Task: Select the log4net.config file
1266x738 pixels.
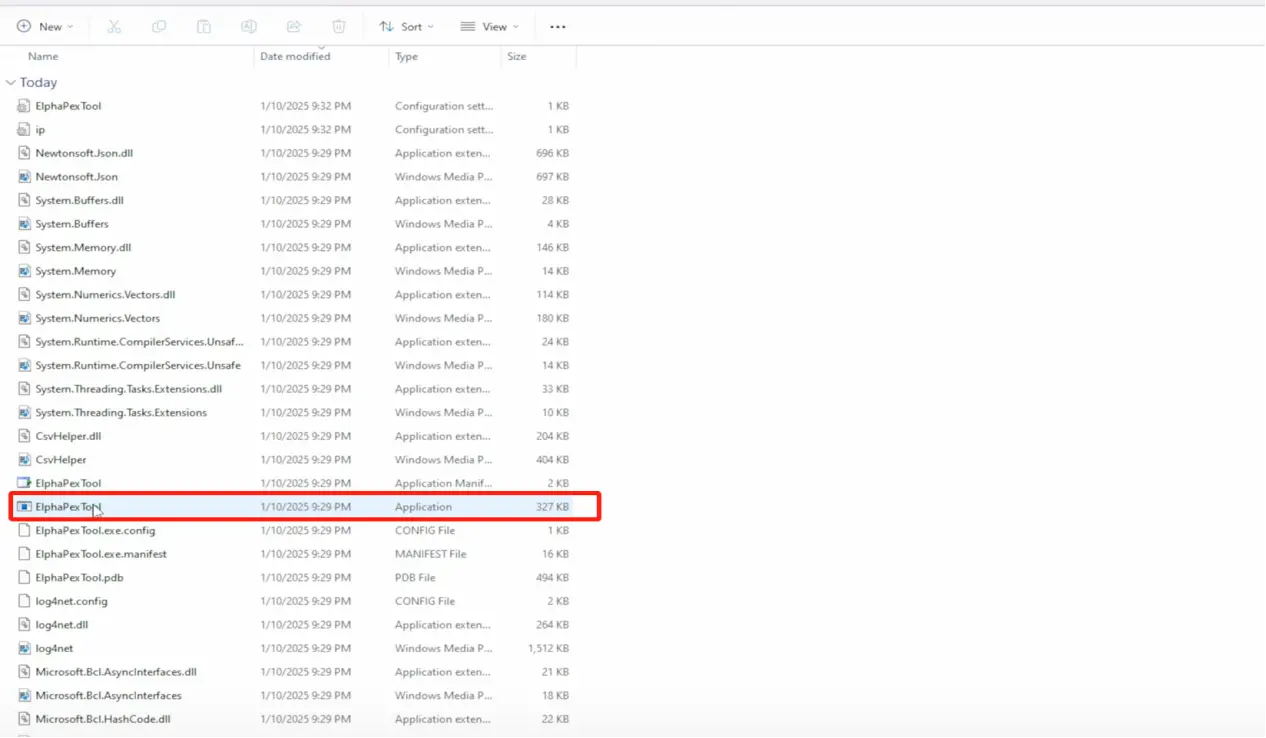Action: [x=71, y=601]
